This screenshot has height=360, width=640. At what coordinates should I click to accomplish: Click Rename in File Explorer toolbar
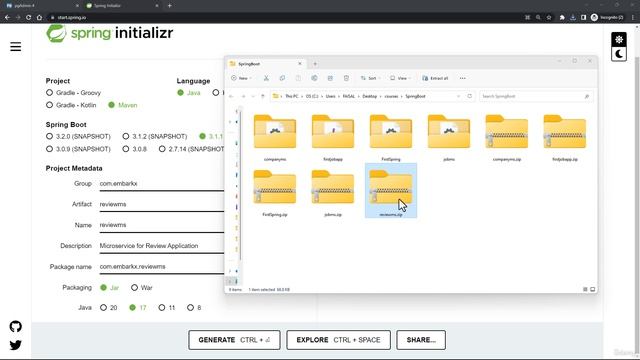(314, 78)
